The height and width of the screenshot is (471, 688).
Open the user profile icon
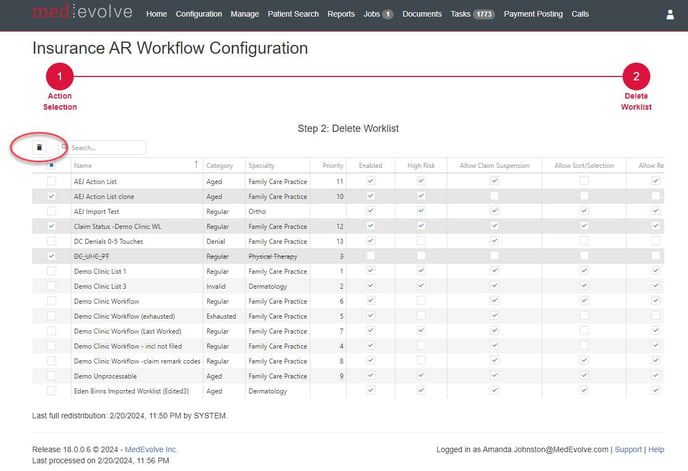pyautogui.click(x=670, y=15)
